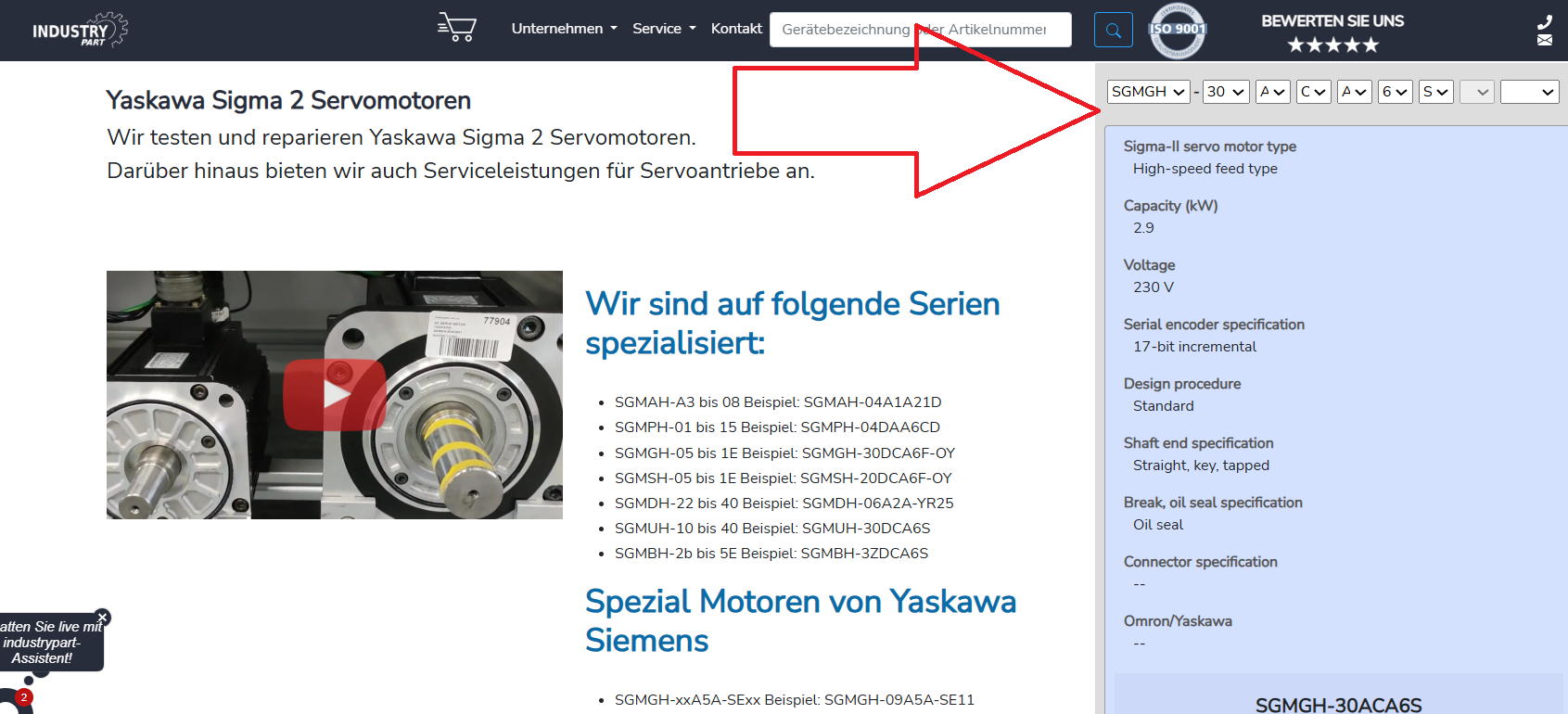Open the shaft end dropdown showing 6
Screen dimensions: 1568x714
(x=1396, y=92)
